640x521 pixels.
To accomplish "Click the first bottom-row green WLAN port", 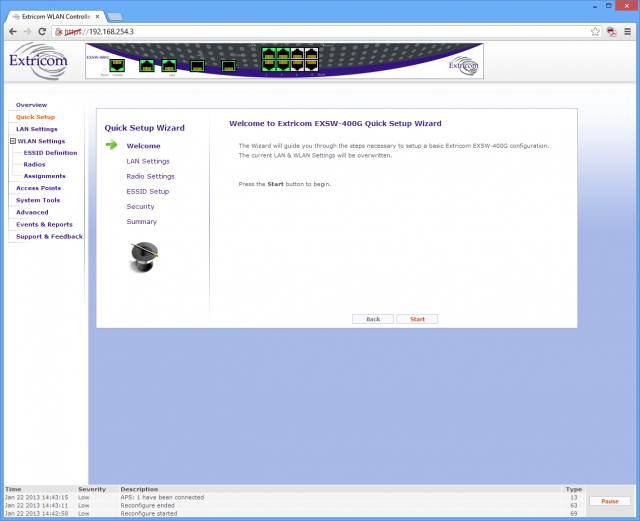I will tap(269, 65).
